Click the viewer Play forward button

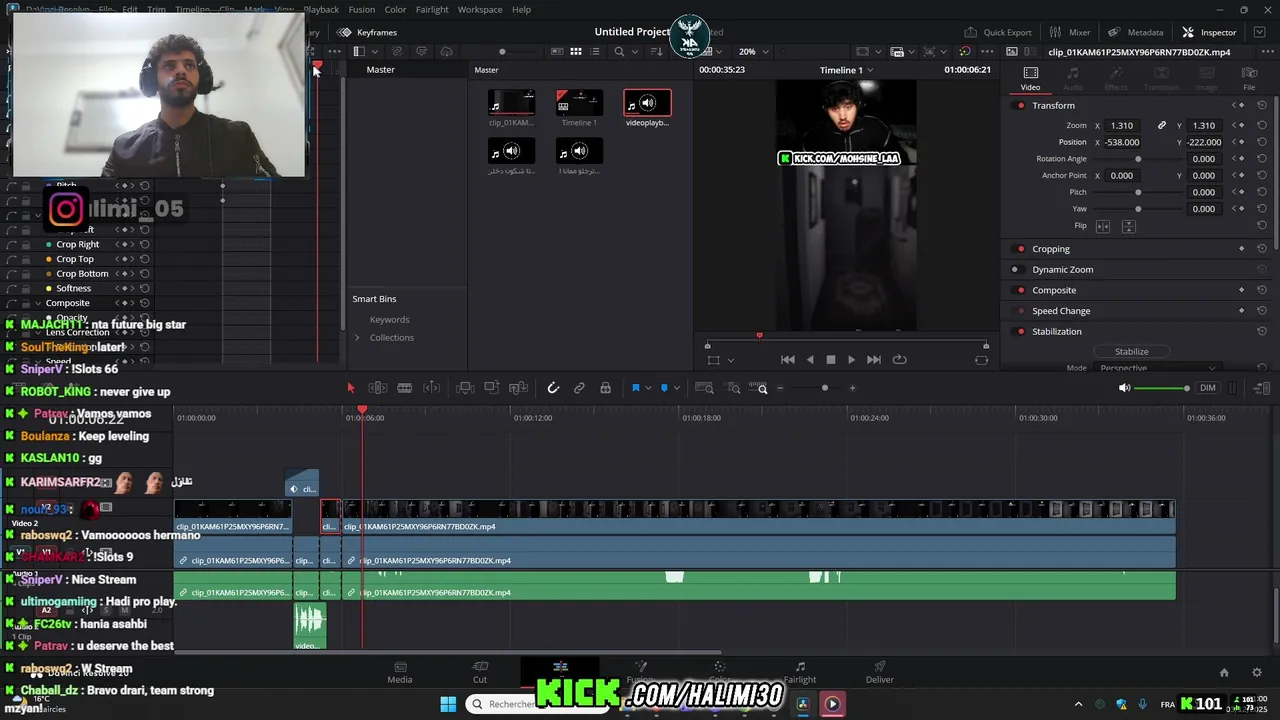pyautogui.click(x=851, y=360)
